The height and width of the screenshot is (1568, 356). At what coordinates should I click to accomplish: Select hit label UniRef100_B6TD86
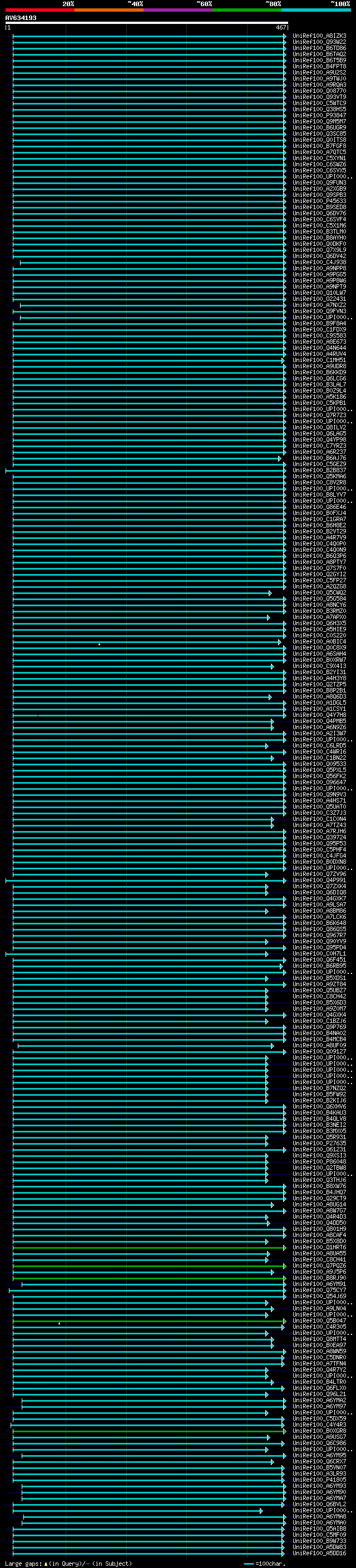pos(319,48)
